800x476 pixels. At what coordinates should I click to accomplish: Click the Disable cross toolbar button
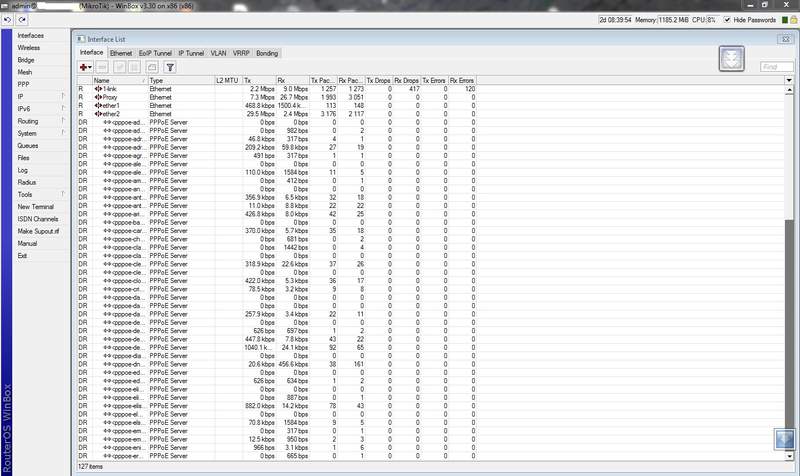(134, 67)
